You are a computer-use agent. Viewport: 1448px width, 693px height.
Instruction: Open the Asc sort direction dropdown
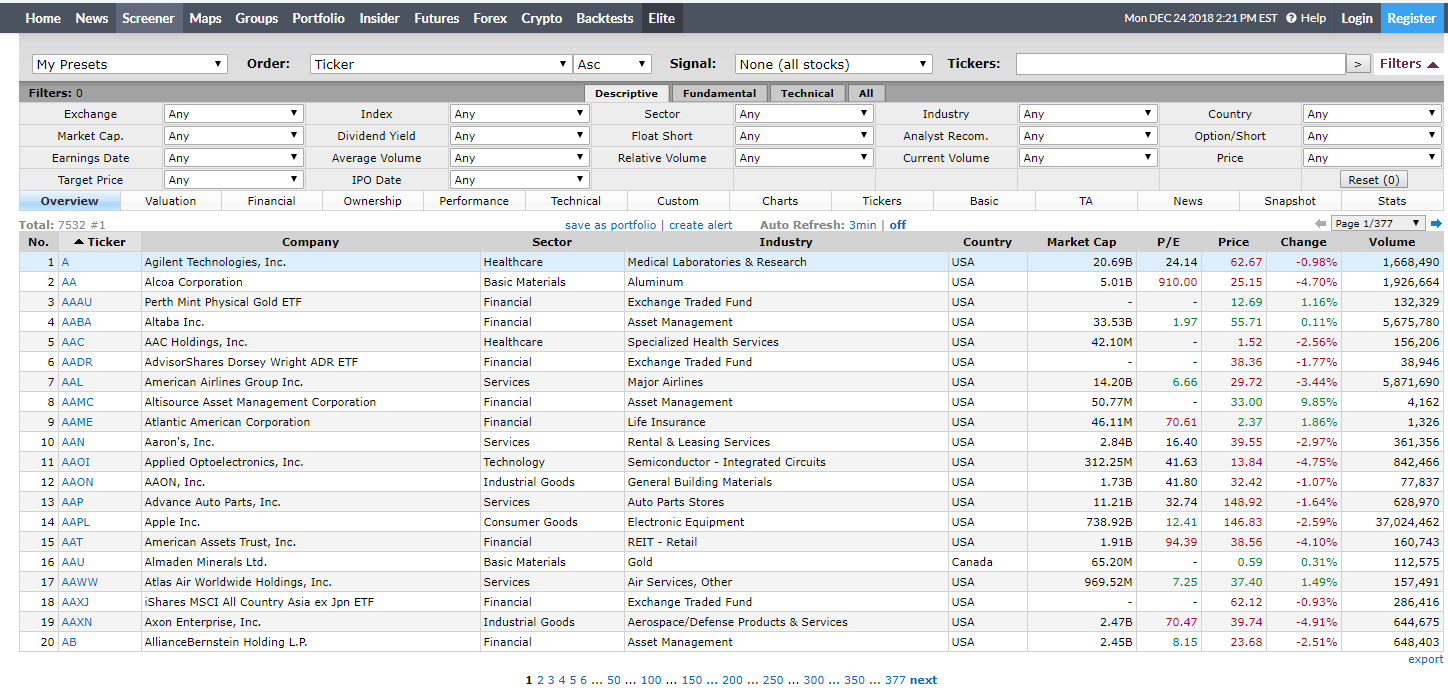613,64
